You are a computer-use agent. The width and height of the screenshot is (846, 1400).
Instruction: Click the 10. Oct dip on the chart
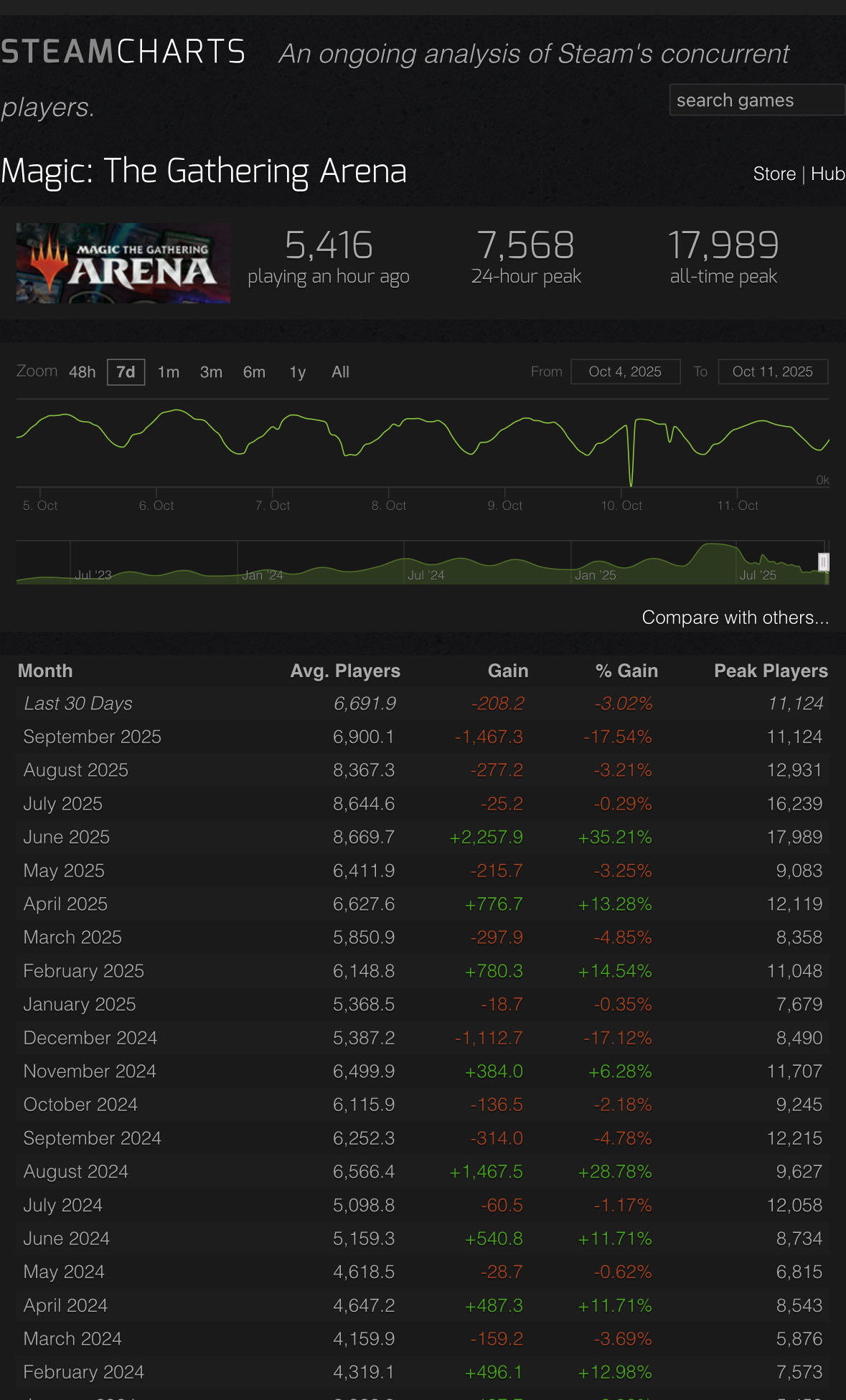point(631,482)
